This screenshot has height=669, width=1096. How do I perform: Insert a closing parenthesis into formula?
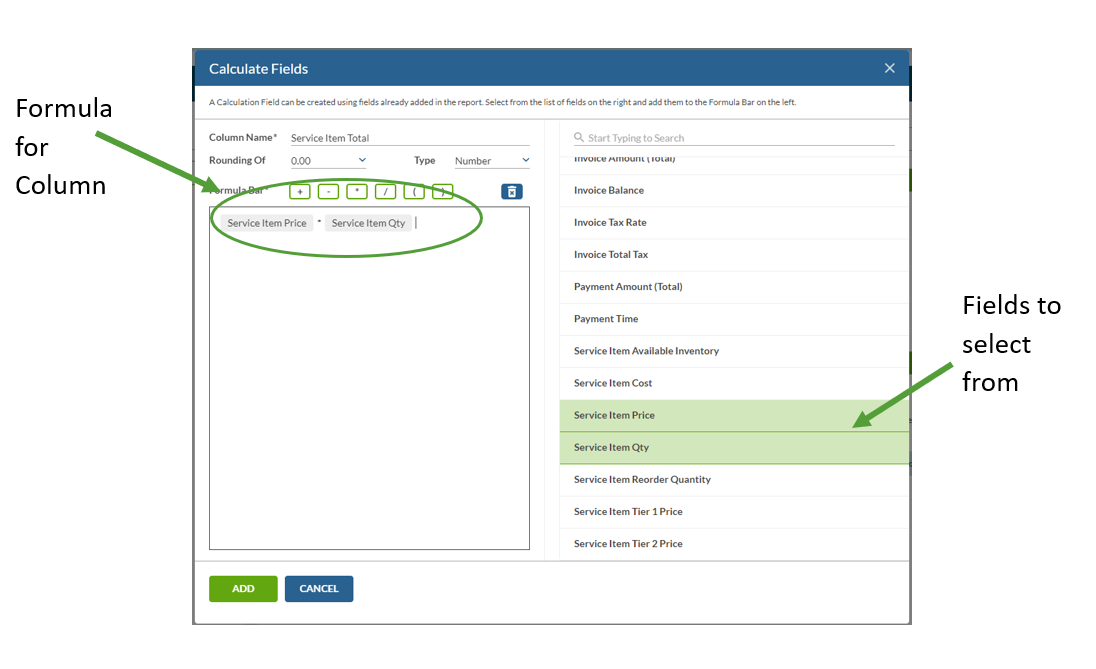coord(442,192)
